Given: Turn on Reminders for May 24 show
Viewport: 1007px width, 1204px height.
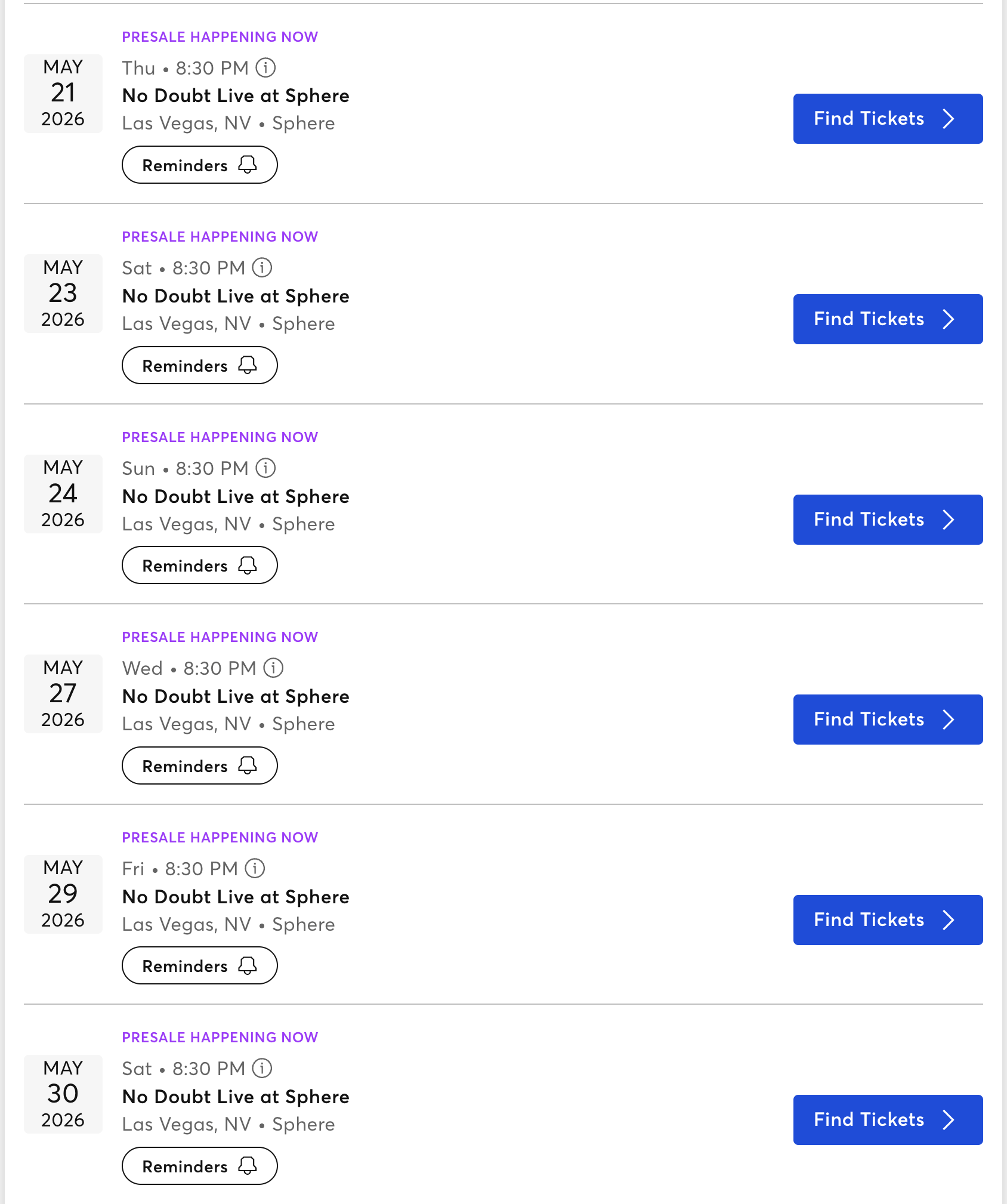Looking at the screenshot, I should click(199, 566).
